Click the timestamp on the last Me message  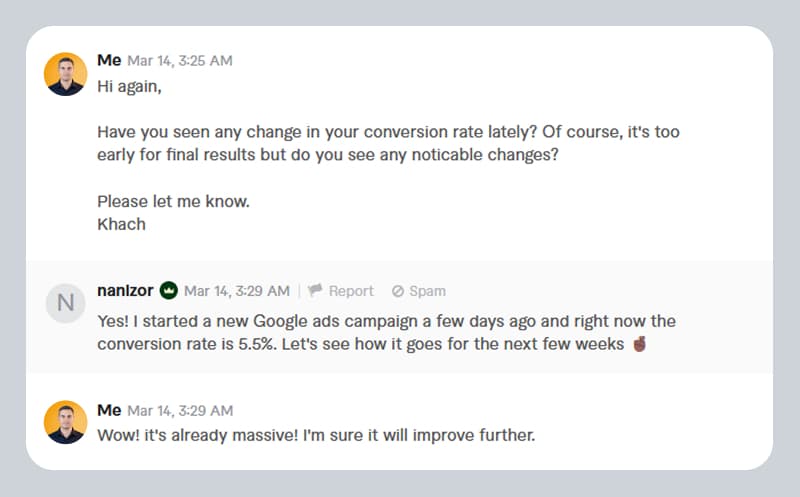[180, 411]
